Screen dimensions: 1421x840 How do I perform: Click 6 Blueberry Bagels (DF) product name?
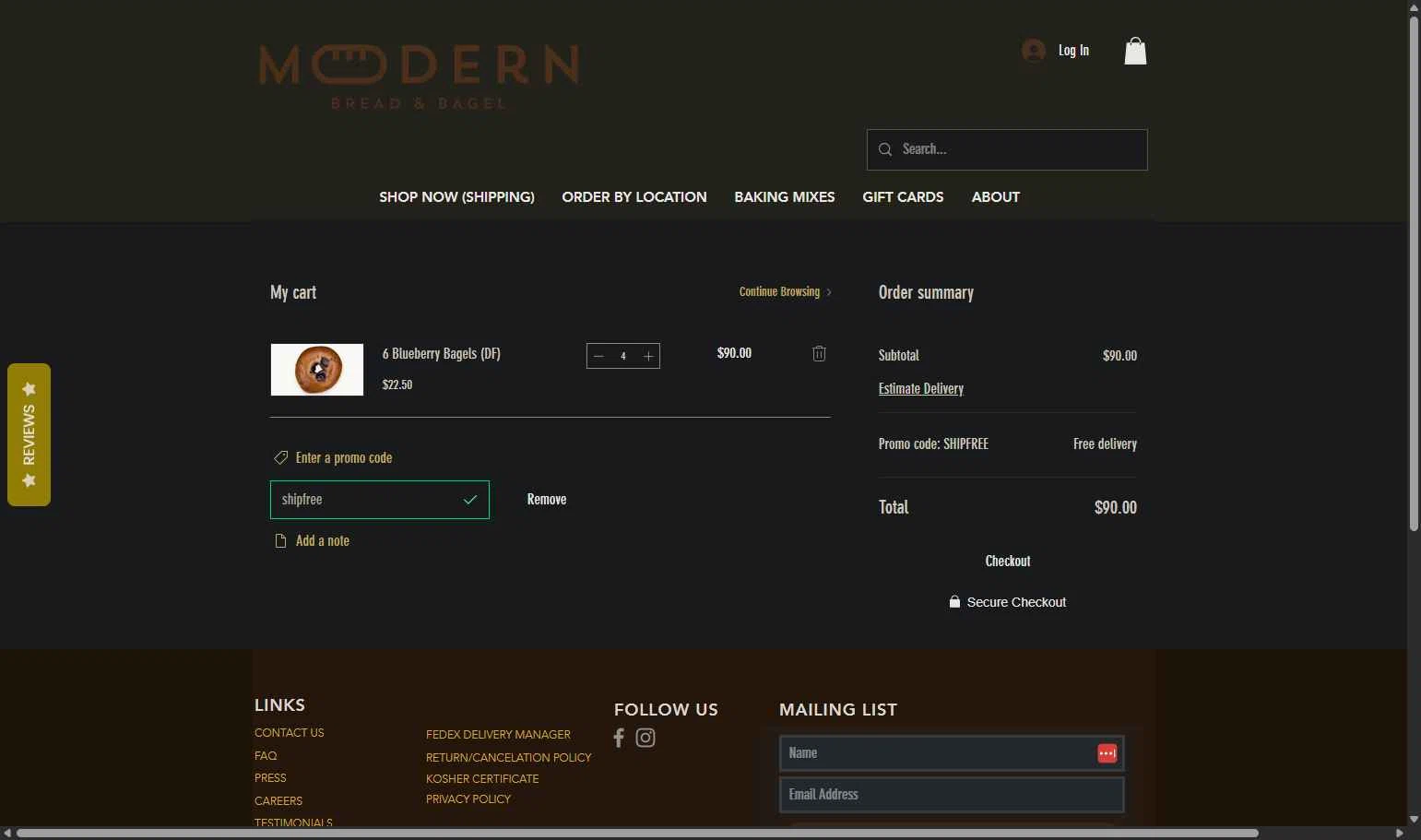point(442,353)
